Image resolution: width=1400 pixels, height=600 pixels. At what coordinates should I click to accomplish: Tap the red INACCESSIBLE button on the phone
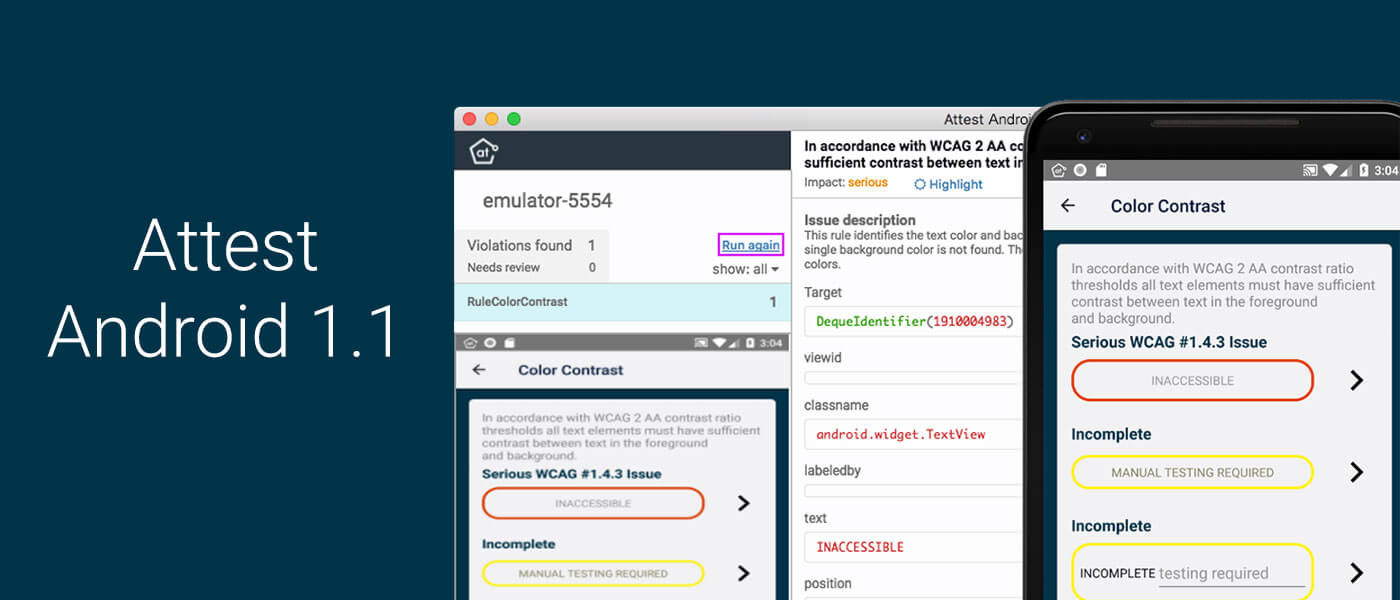point(1192,381)
